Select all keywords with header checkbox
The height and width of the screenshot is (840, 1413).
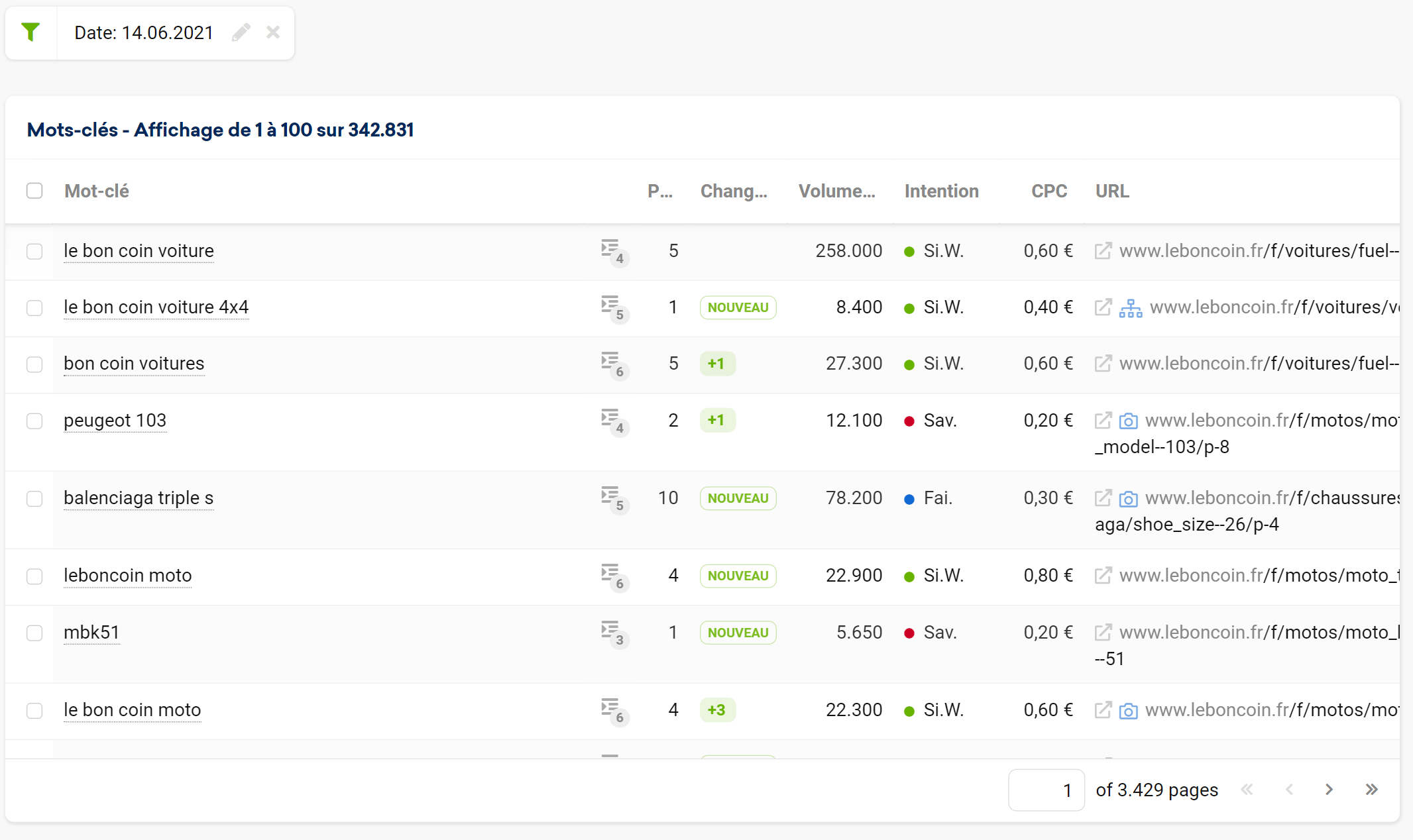coord(34,191)
